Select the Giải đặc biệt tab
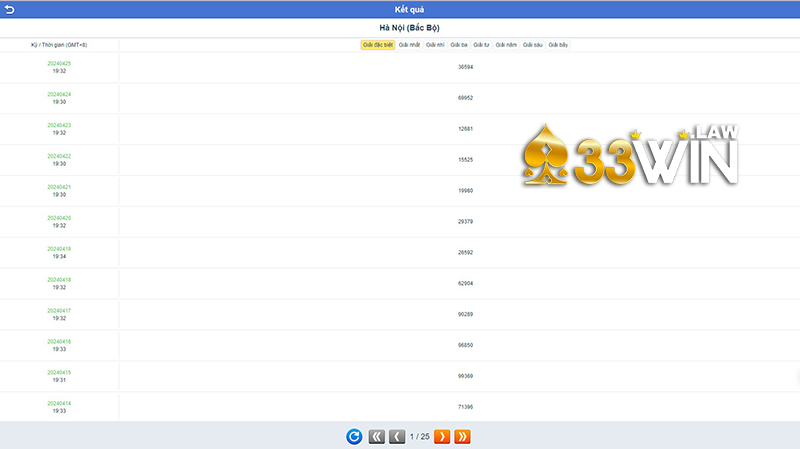 point(378,45)
